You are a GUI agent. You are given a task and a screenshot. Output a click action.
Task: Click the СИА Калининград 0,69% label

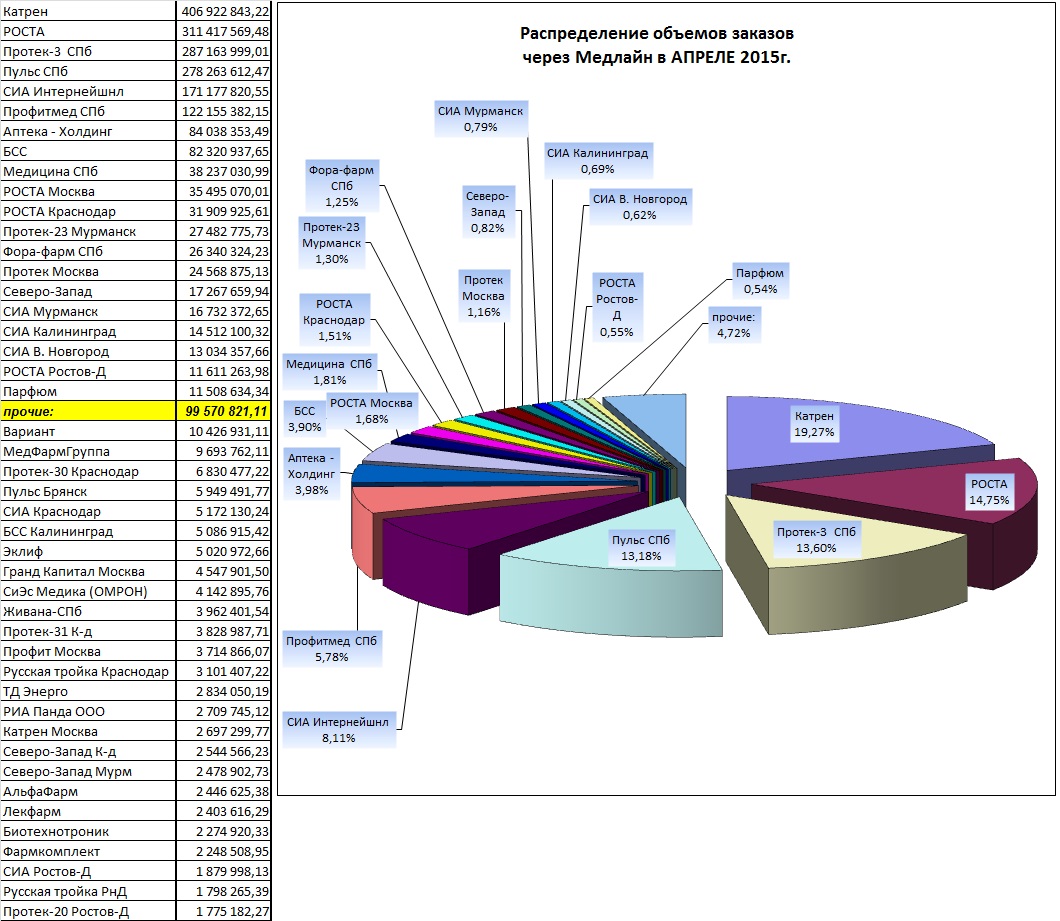tap(598, 160)
